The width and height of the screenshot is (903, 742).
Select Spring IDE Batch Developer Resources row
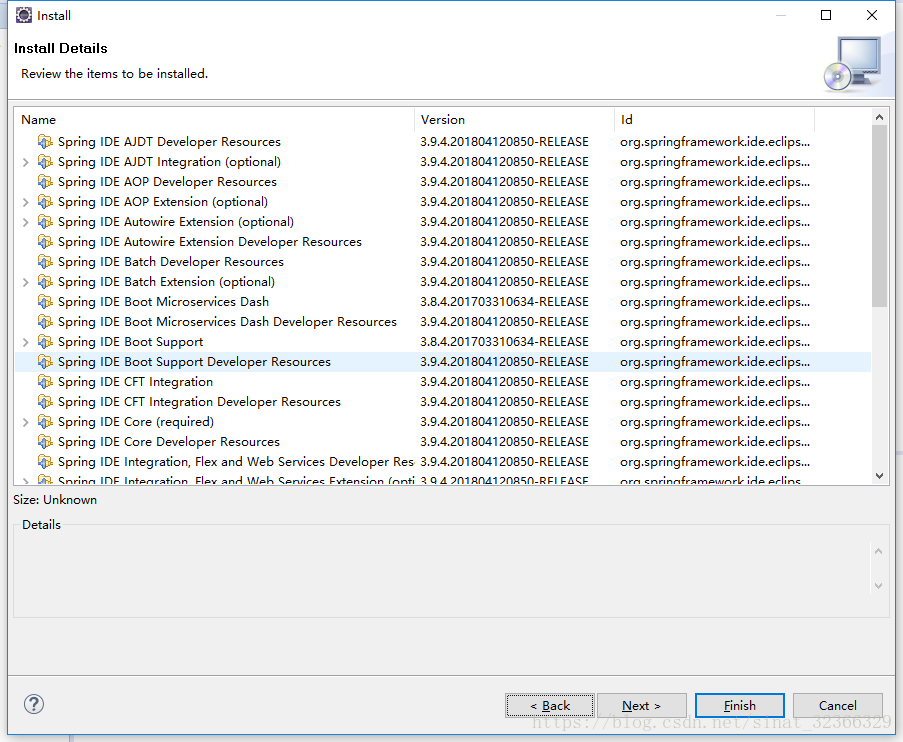[442, 262]
